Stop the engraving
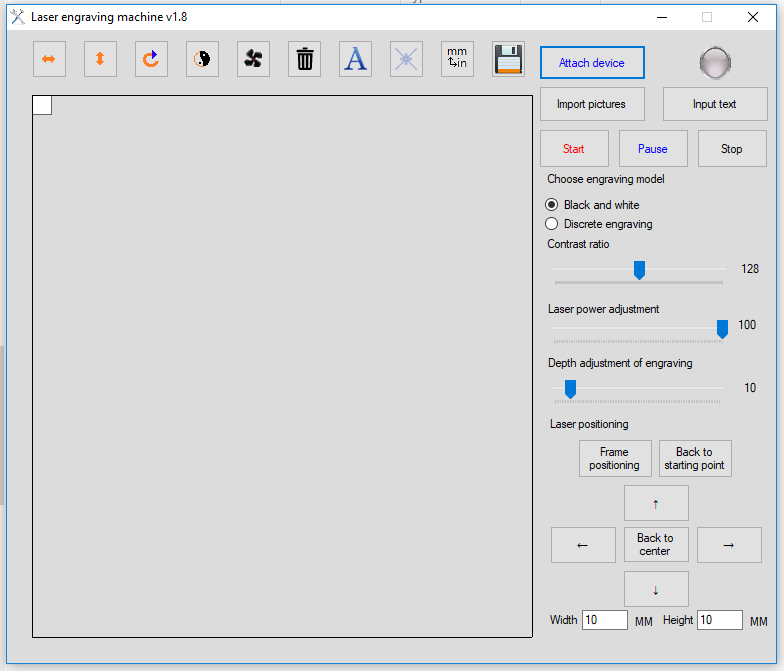Viewport: 784px width, 671px height. pos(732,148)
